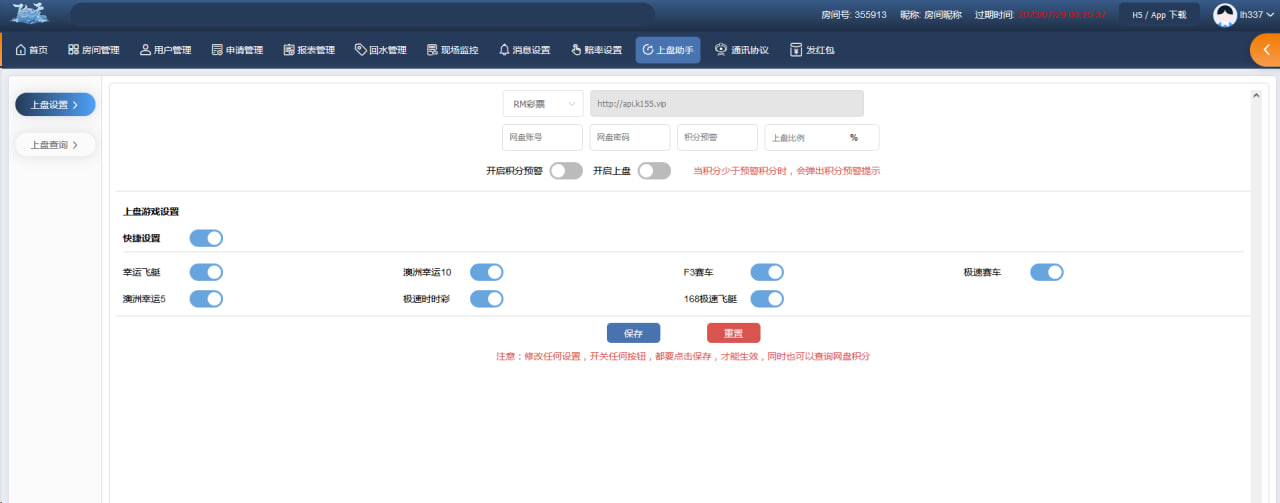The image size is (1280, 503).
Task: Open 房间管理 grid icon in navbar
Action: click(x=73, y=50)
